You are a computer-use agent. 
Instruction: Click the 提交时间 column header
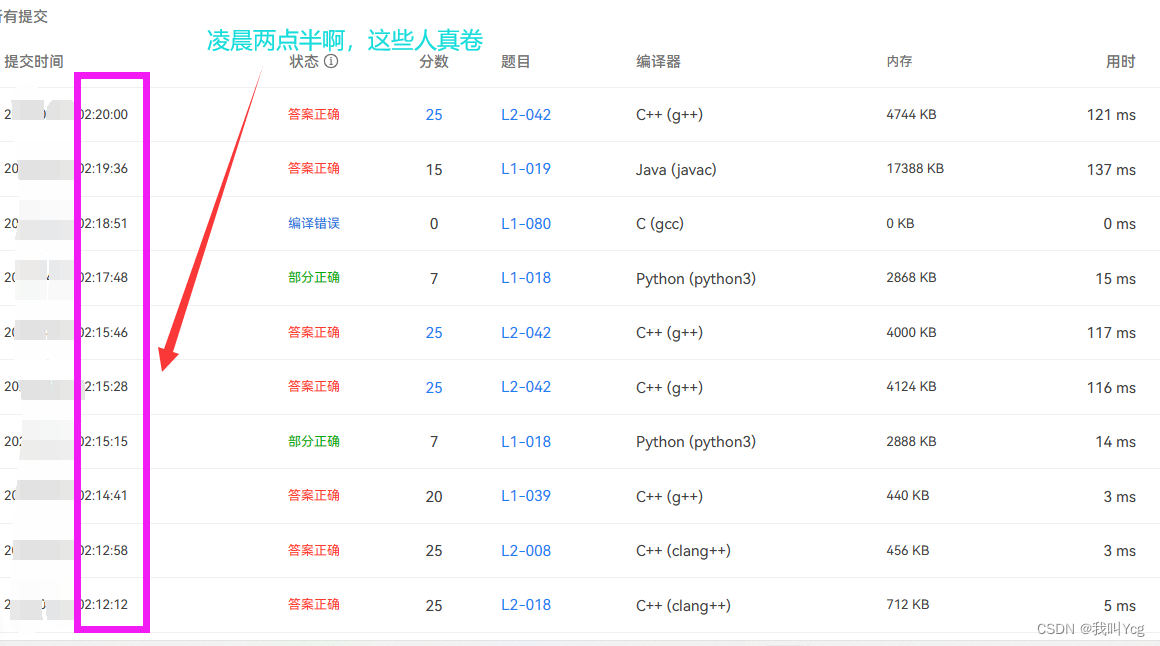pos(33,61)
